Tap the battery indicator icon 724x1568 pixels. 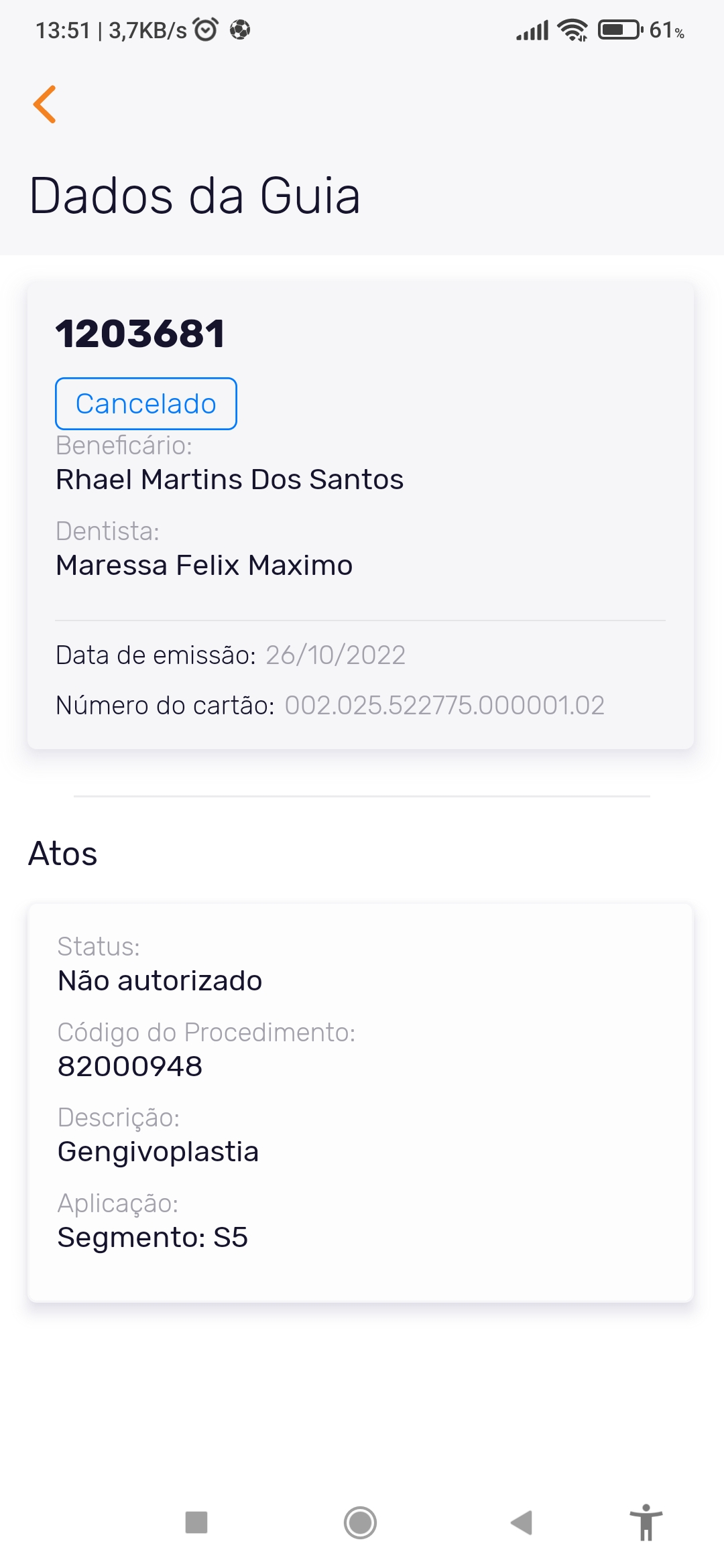point(620,30)
